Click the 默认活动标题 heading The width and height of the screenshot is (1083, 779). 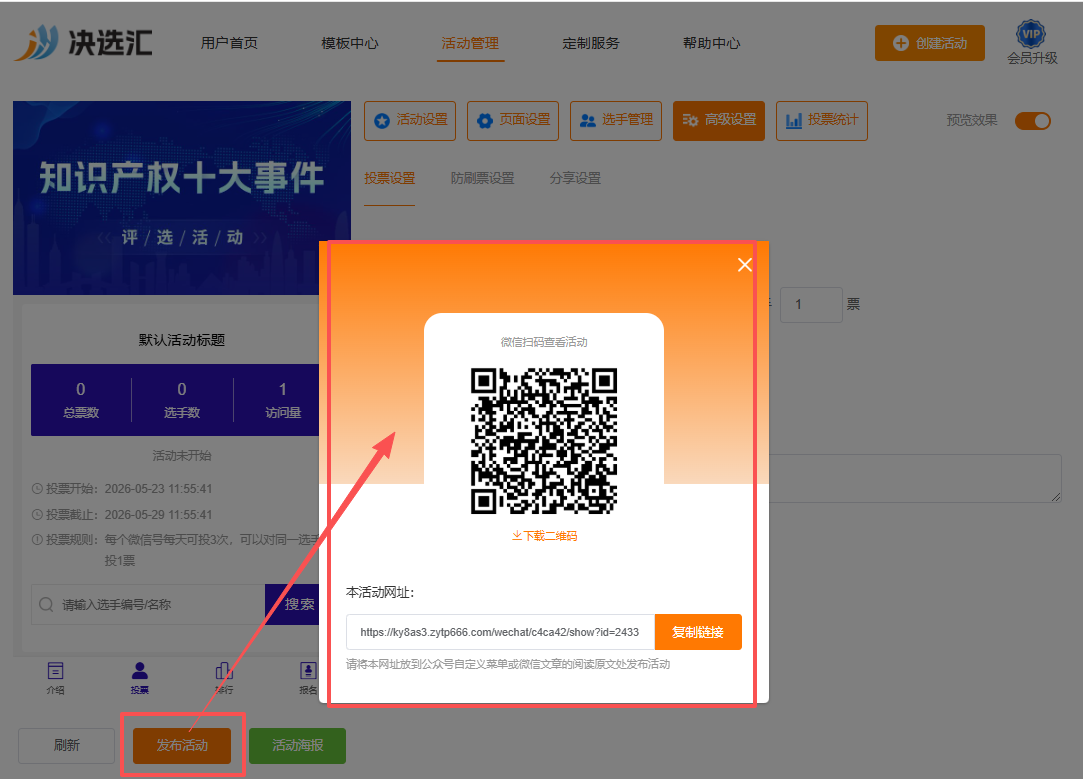[182, 340]
